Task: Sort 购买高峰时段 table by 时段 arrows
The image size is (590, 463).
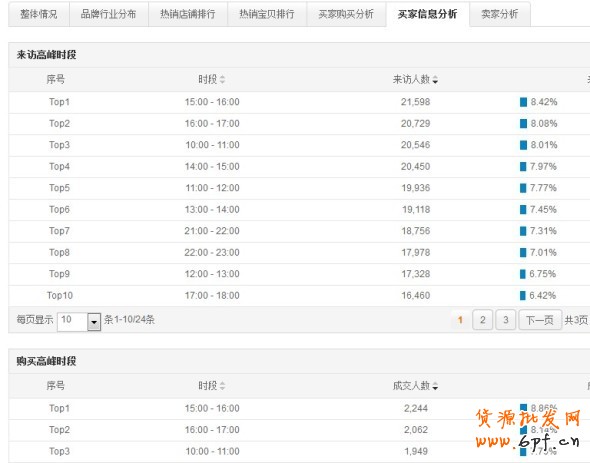Action: click(222, 386)
